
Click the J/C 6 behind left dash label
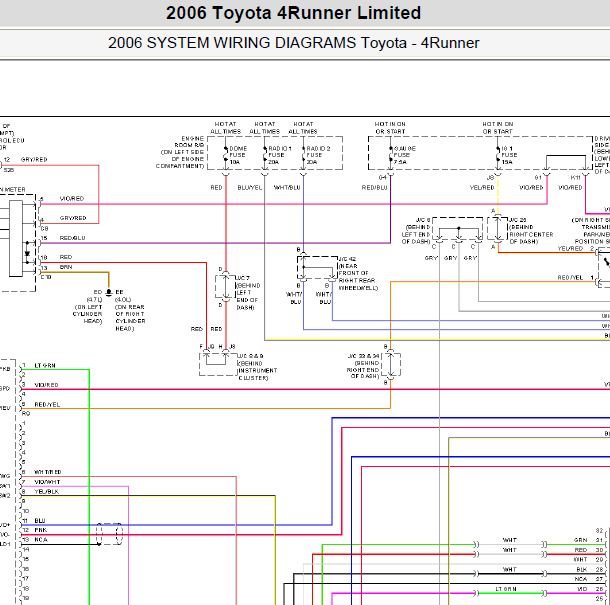click(416, 231)
